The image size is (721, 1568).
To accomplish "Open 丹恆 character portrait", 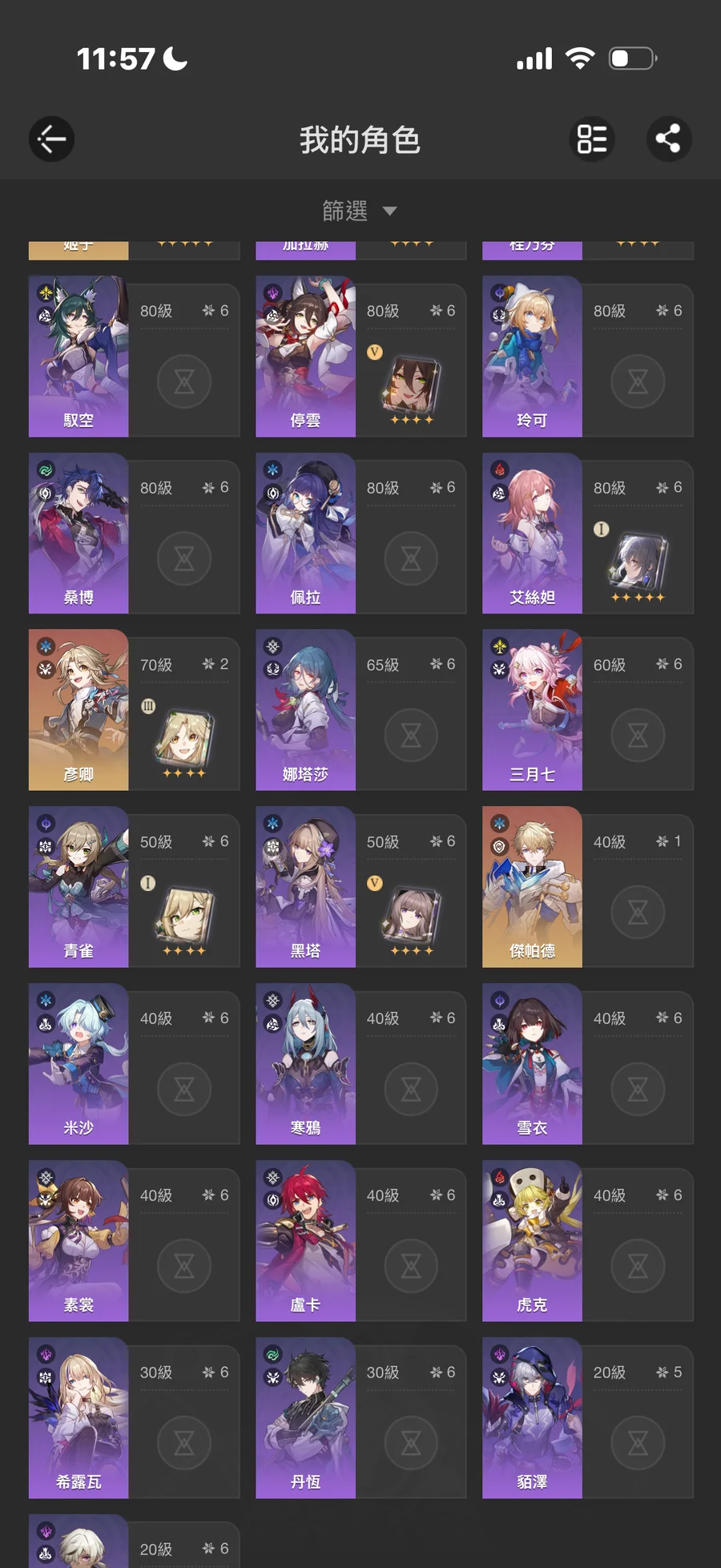I will (305, 1417).
